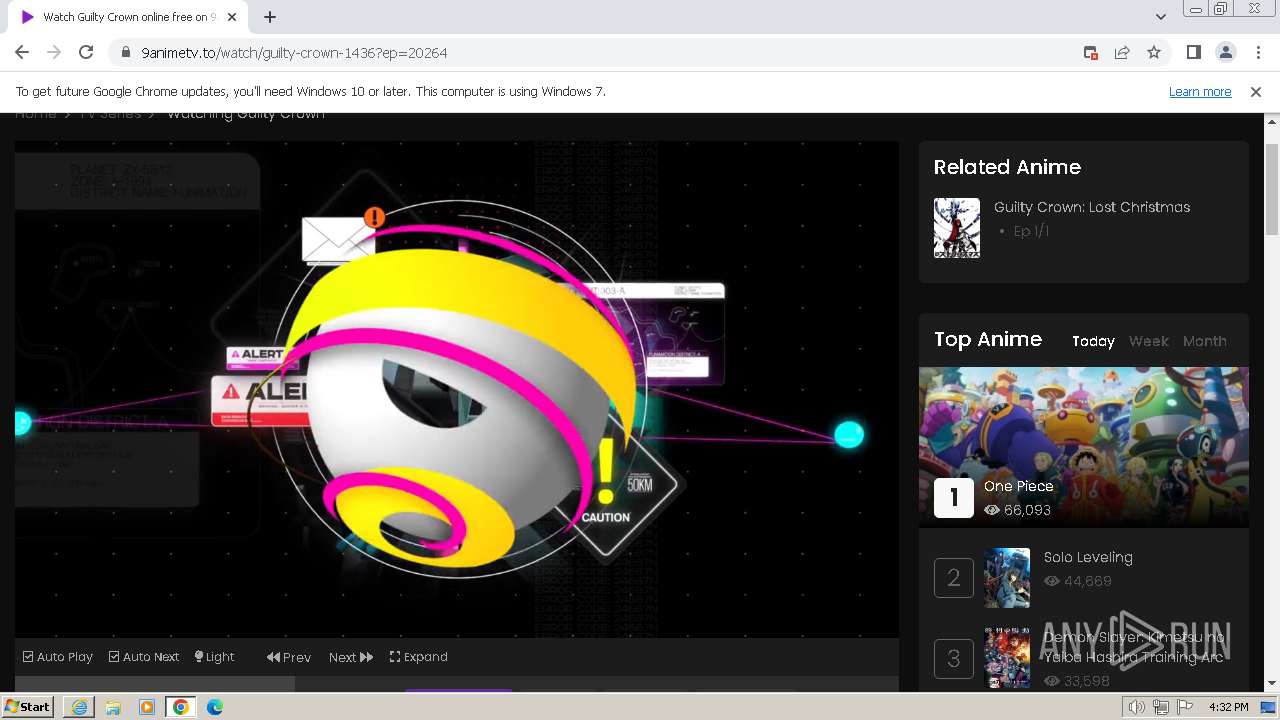
Task: Share this page via the share icon
Action: 1122,52
